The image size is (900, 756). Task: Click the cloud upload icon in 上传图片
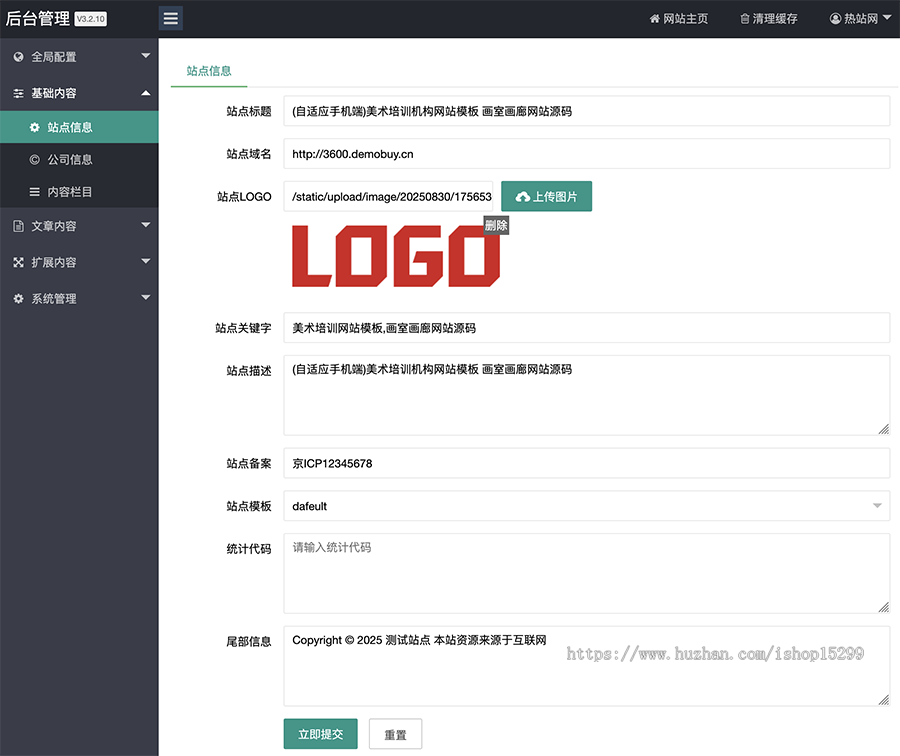click(522, 197)
